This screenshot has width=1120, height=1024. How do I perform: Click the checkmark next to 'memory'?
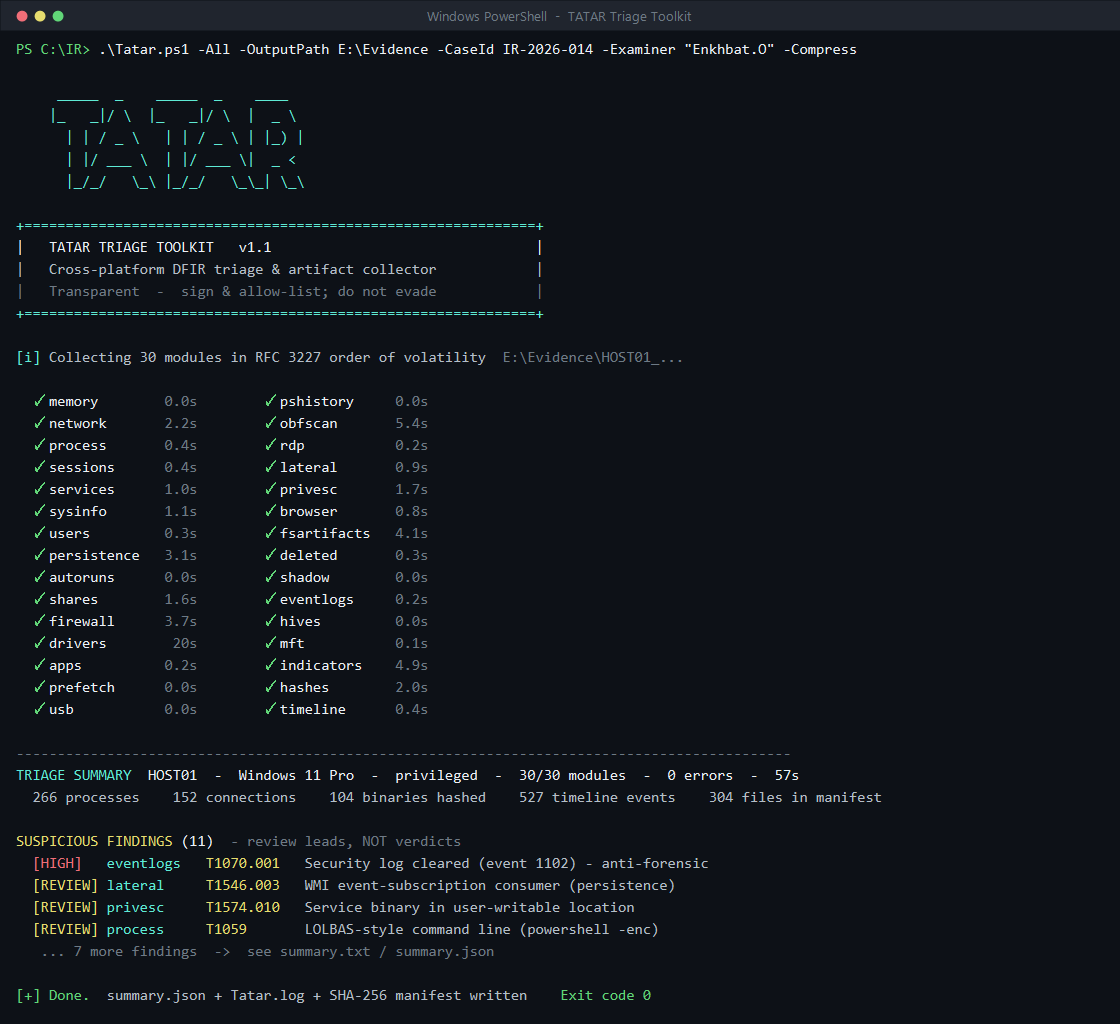coord(39,401)
